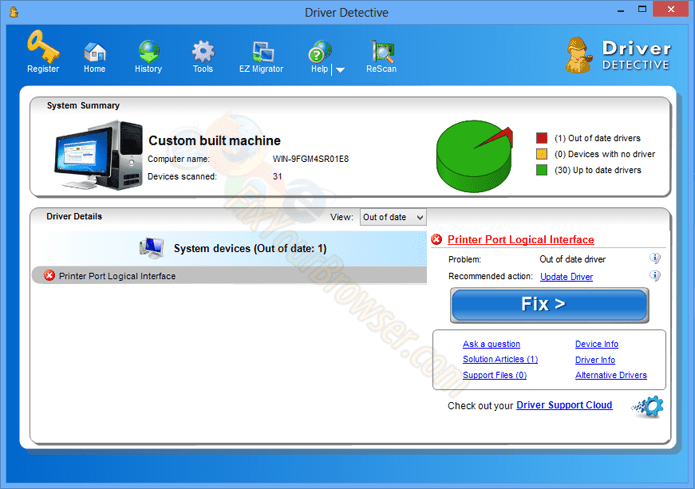Open Alternative Drivers link

click(x=611, y=375)
